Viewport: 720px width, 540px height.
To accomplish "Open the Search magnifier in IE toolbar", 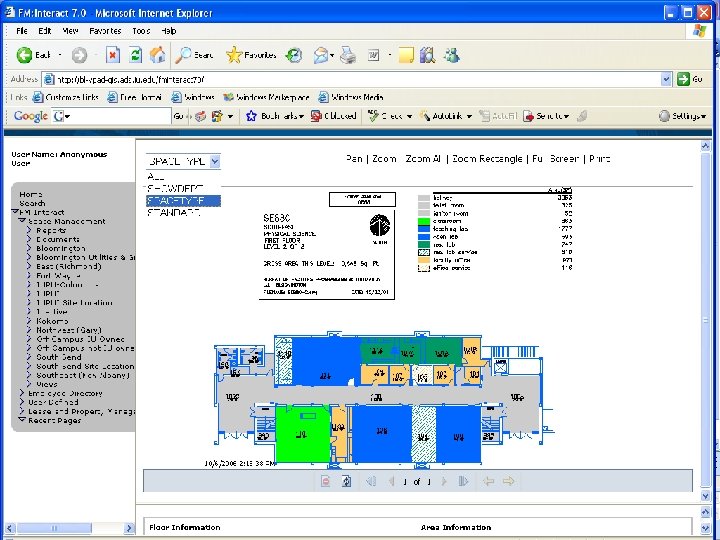I will coord(184,55).
